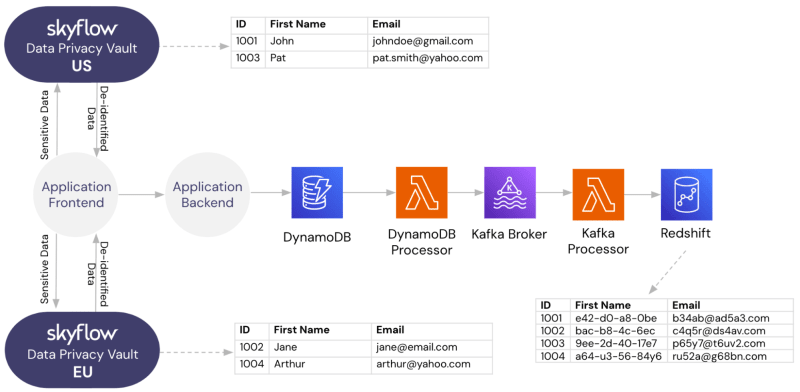
Task: Click "Sensitive Data" label above Application Frontend
Action: click(45, 125)
